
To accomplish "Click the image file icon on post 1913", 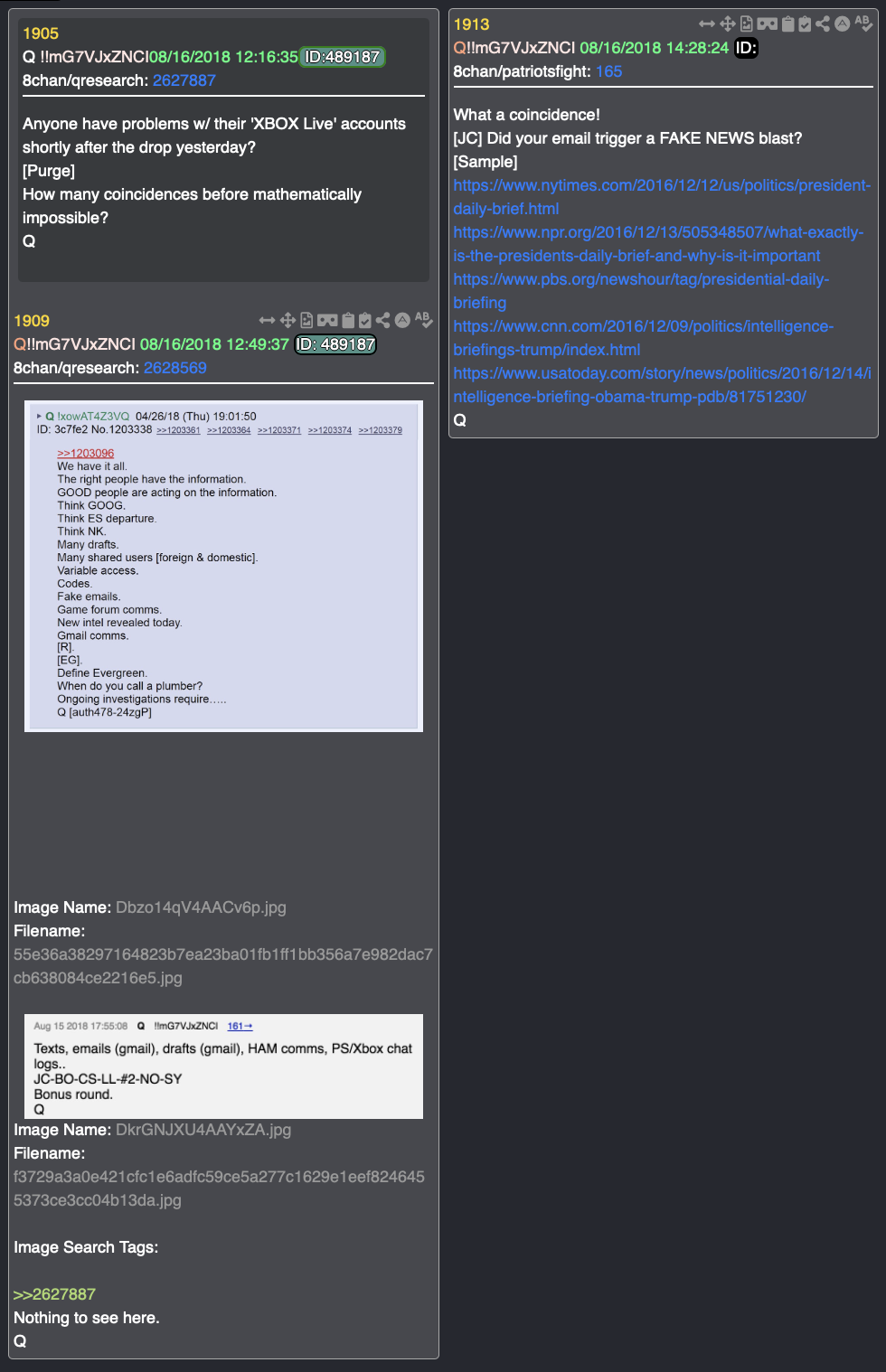I will click(747, 23).
